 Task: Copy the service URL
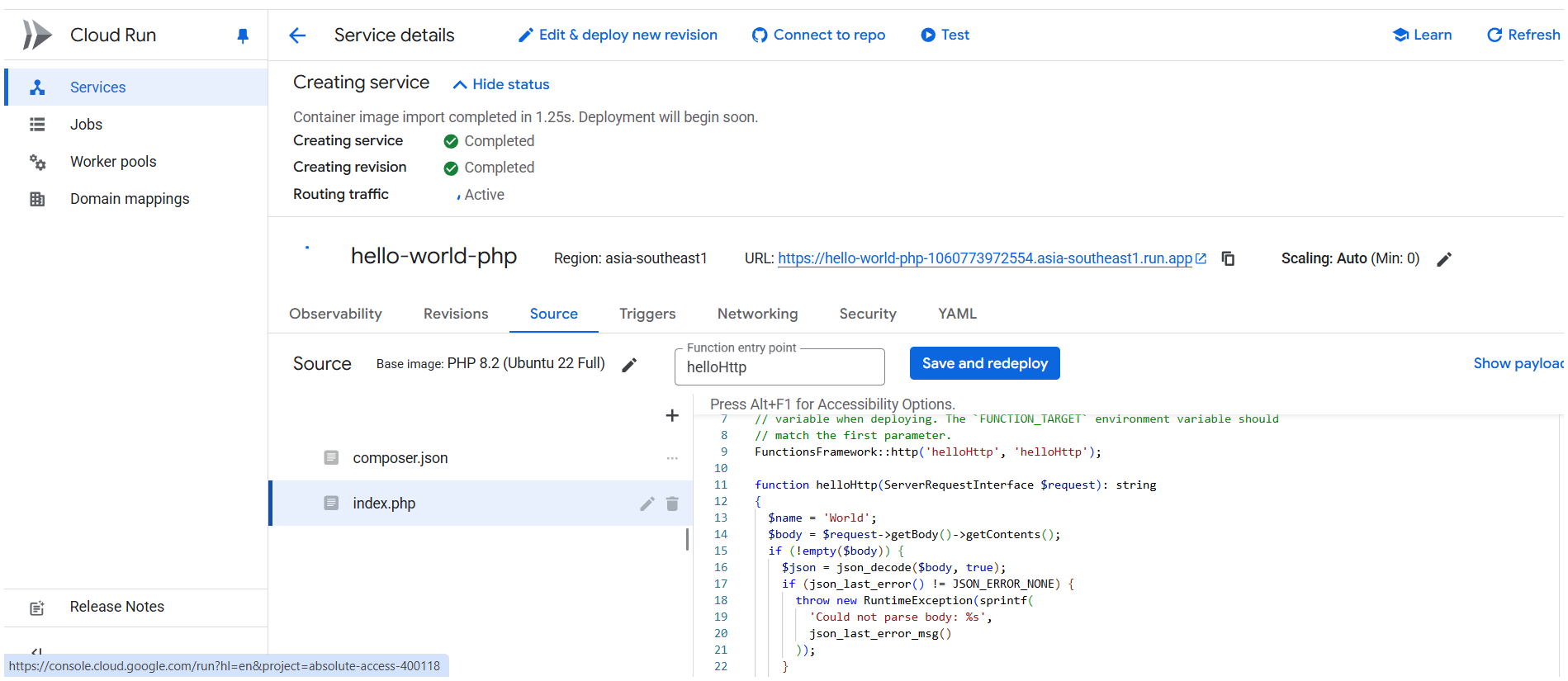tap(1228, 258)
